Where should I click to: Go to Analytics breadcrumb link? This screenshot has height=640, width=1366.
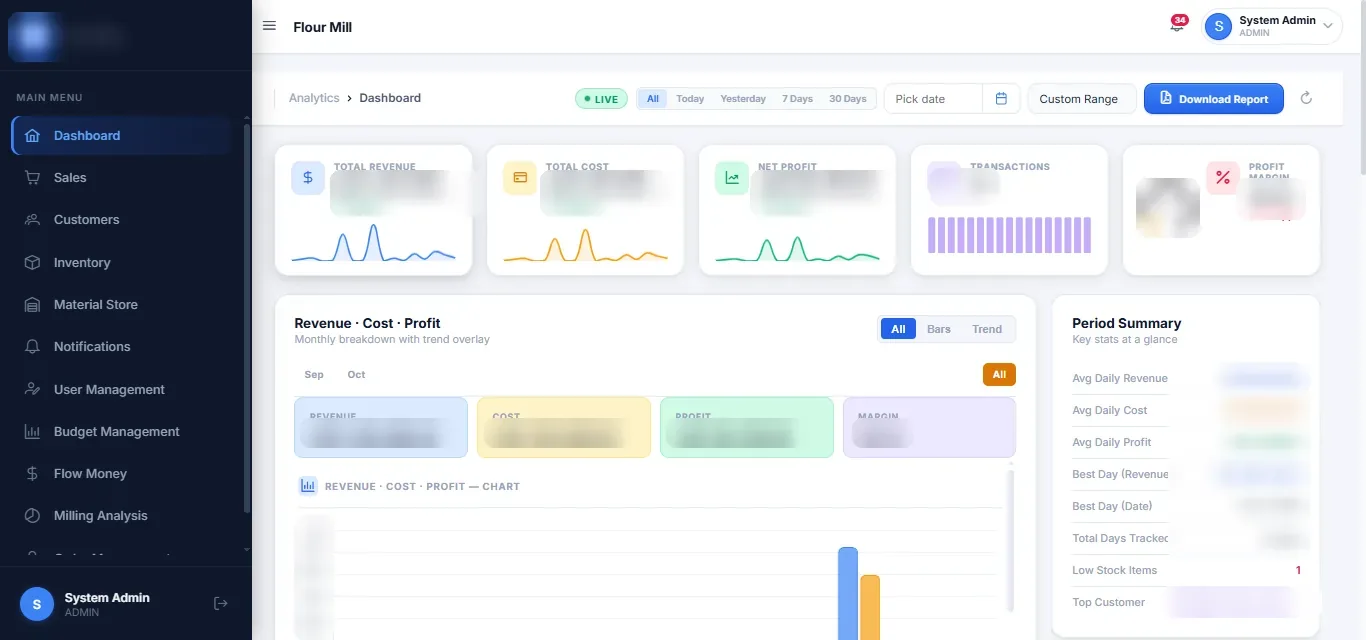pos(314,98)
